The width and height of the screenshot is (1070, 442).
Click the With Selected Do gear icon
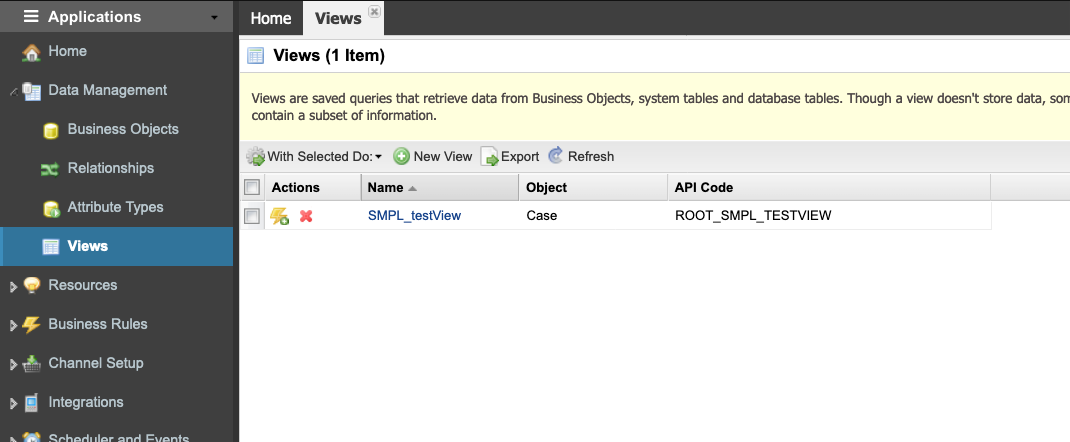[x=255, y=157]
